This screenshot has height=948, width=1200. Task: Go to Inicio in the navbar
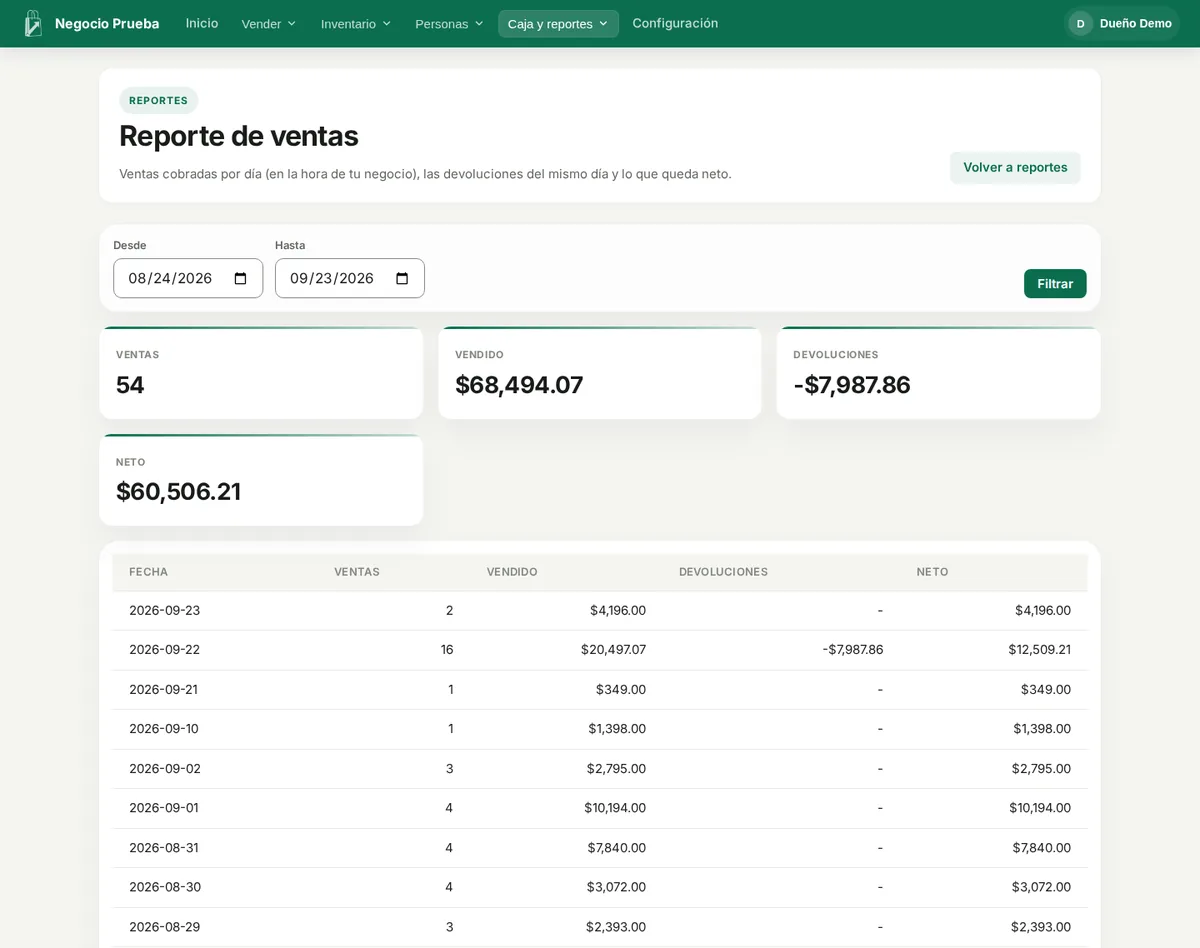point(202,23)
